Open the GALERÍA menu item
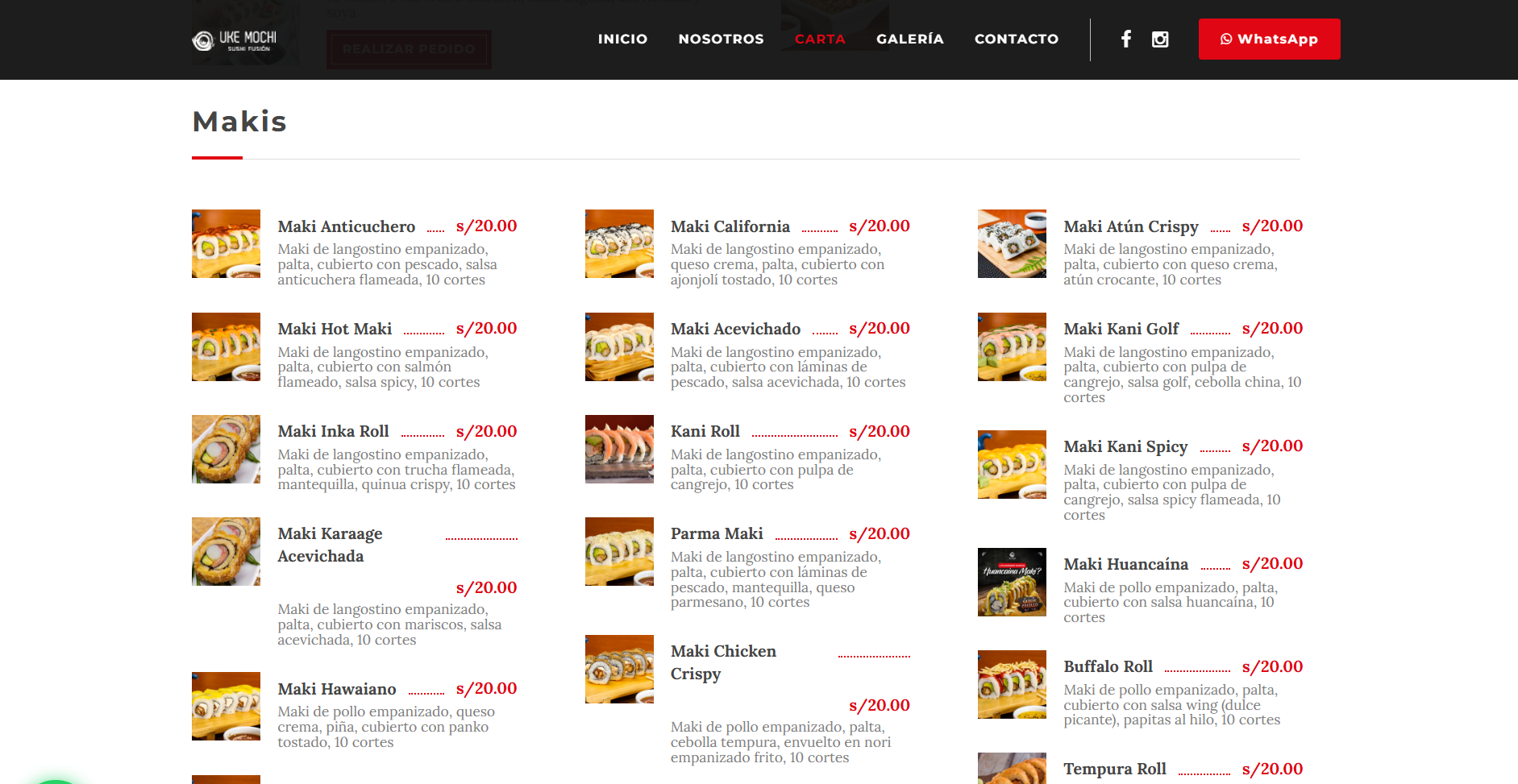This screenshot has height=784, width=1518. [x=910, y=39]
